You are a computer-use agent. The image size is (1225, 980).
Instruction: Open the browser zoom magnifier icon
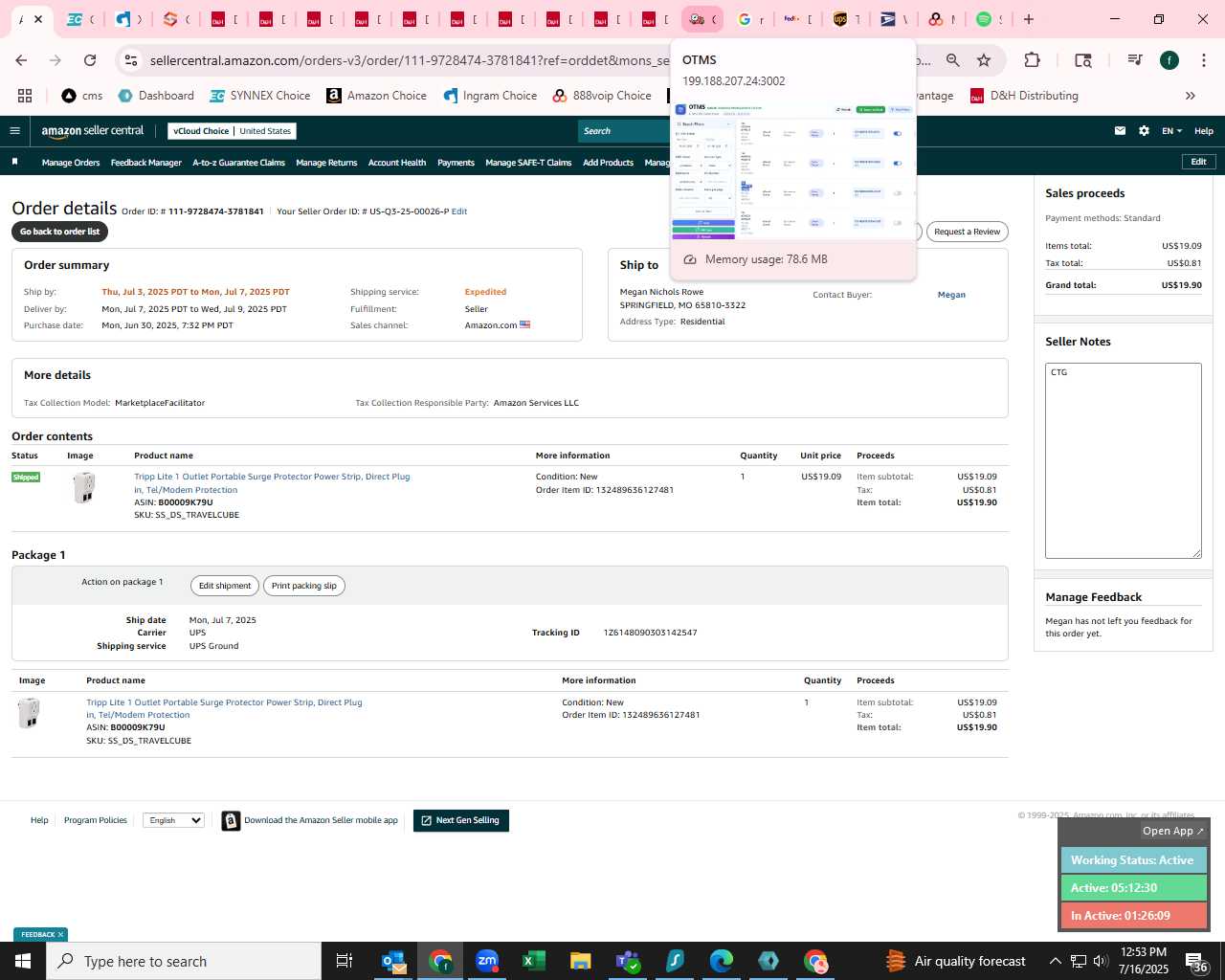point(952,60)
